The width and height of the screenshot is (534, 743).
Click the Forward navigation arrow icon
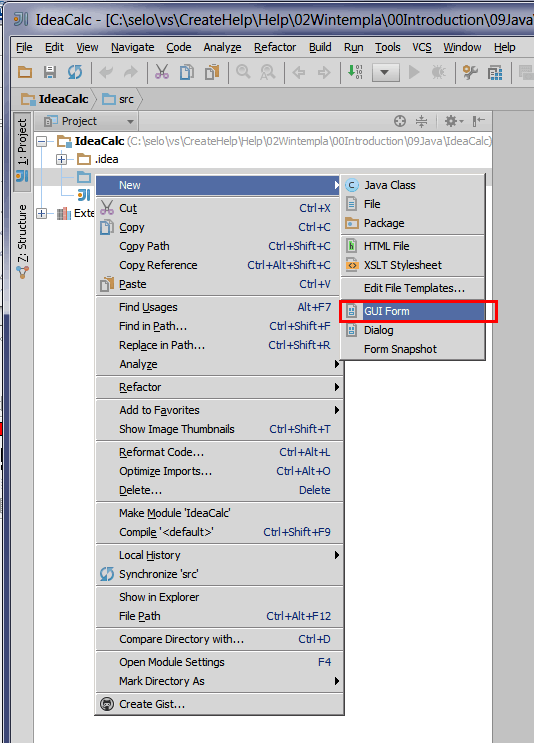coord(324,72)
